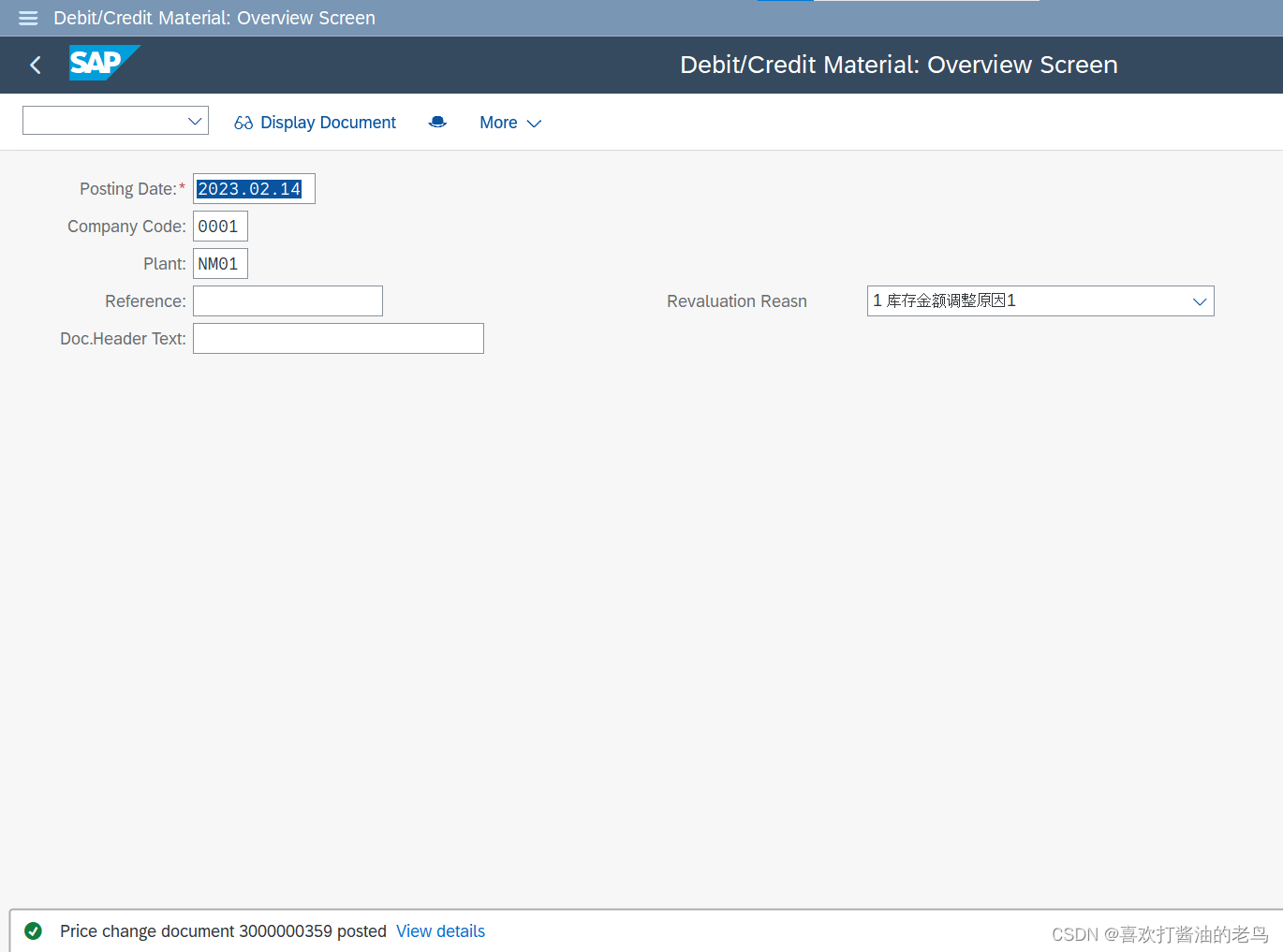Click the Debit/Credit Material title bar
The width and height of the screenshot is (1283, 952).
(x=898, y=65)
